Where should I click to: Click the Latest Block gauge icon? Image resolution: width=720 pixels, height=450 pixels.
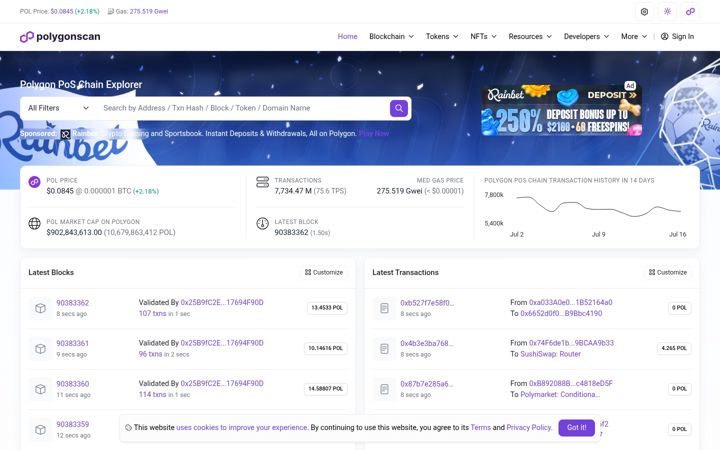tap(262, 223)
